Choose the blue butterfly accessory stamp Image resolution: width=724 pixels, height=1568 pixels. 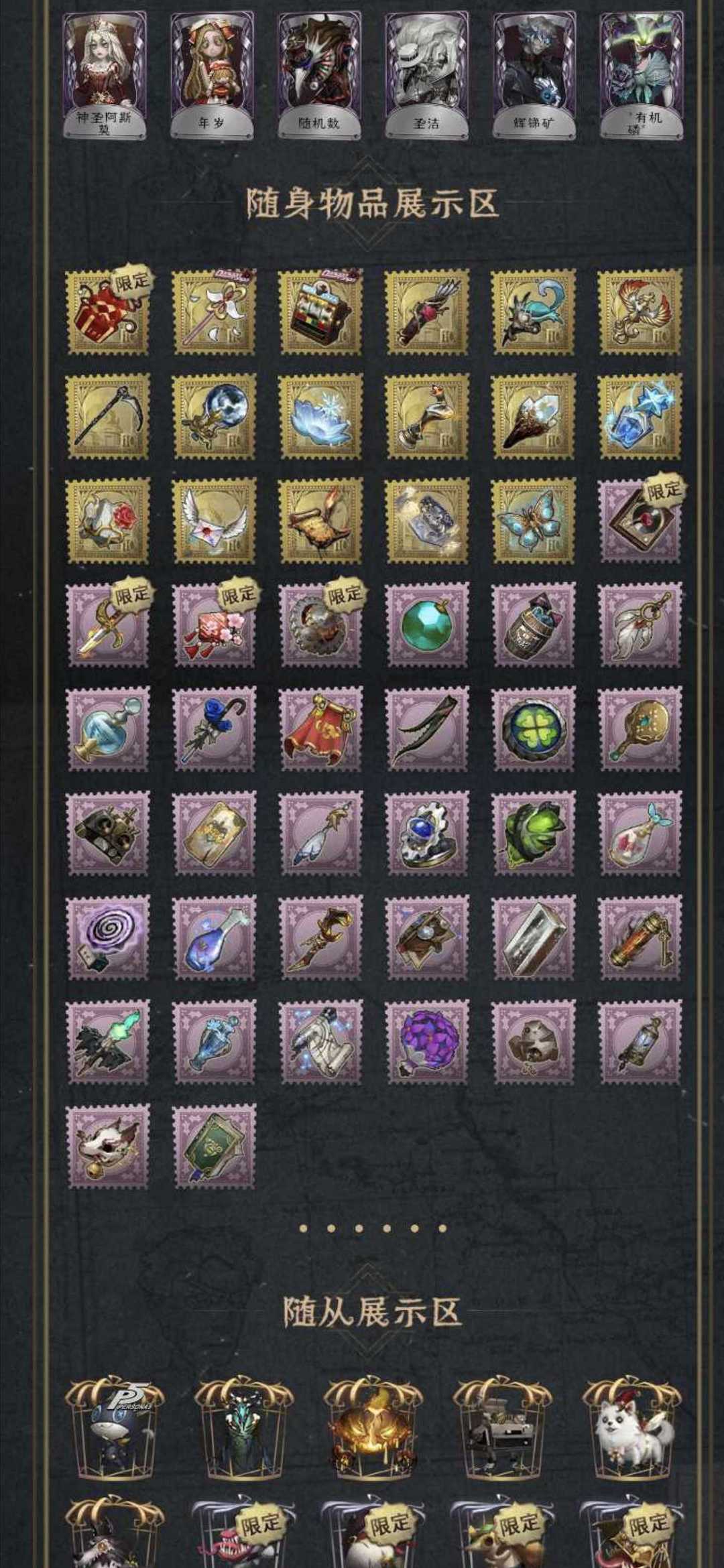[534, 520]
